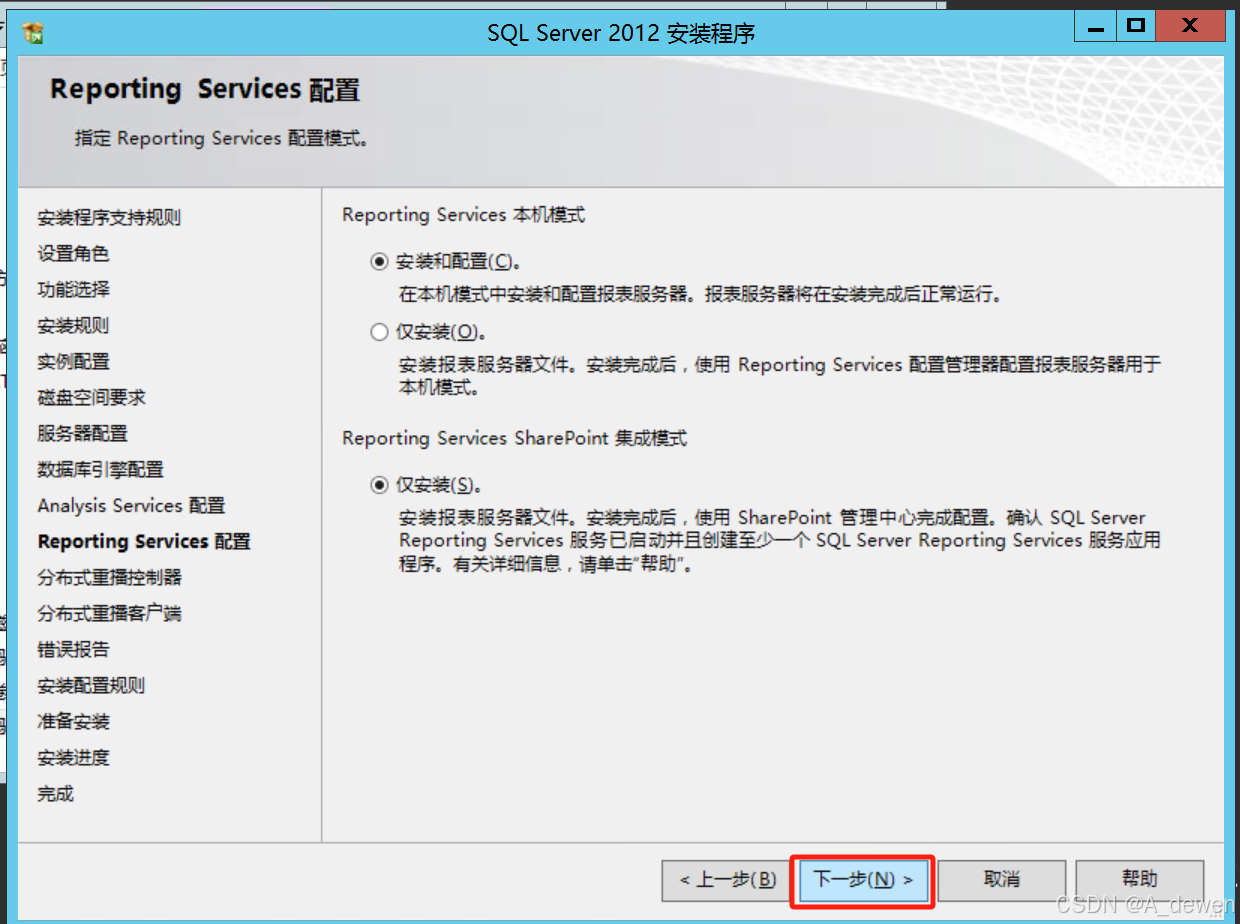Select the 安装和配置(C) radio button
1240x924 pixels.
coord(379,262)
